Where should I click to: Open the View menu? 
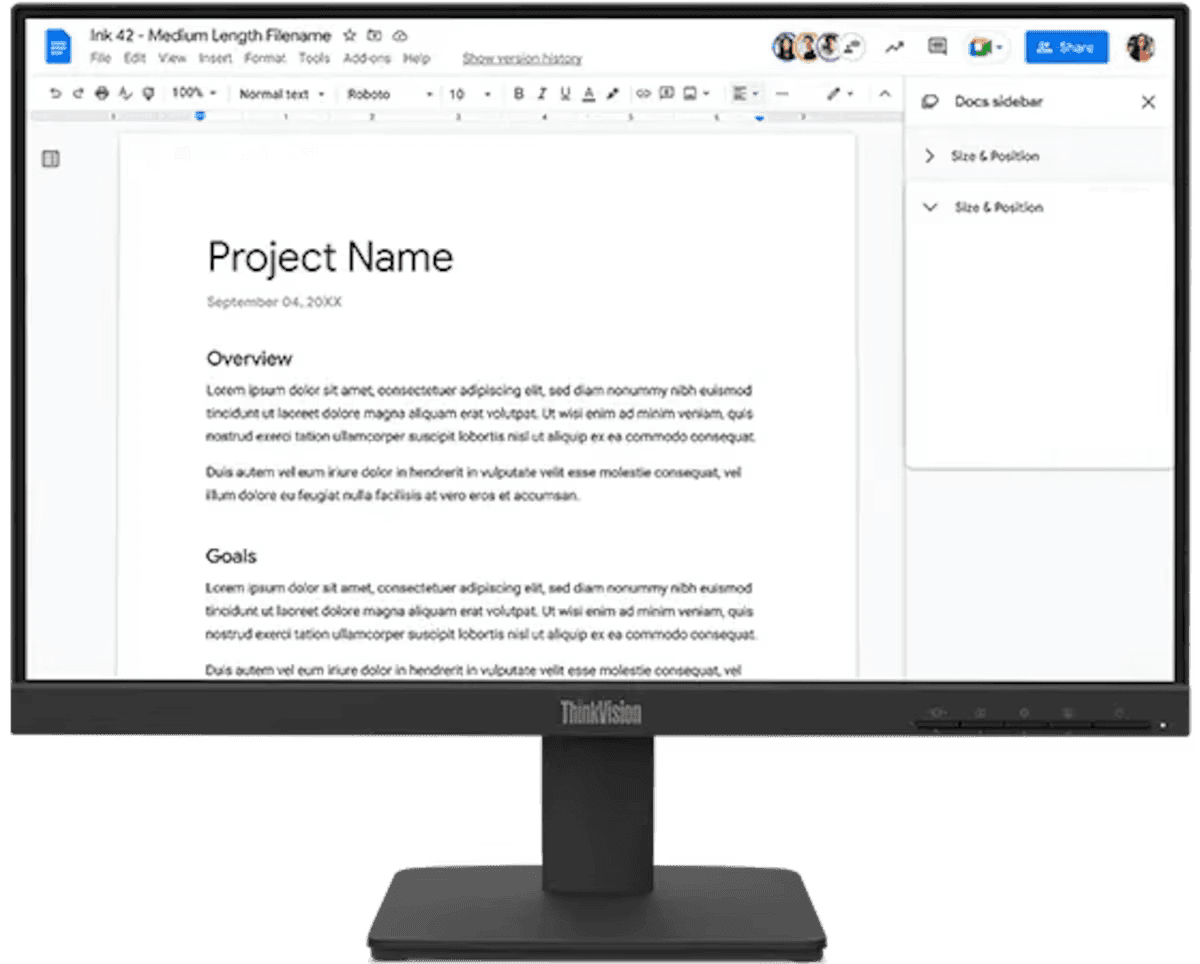(x=172, y=58)
